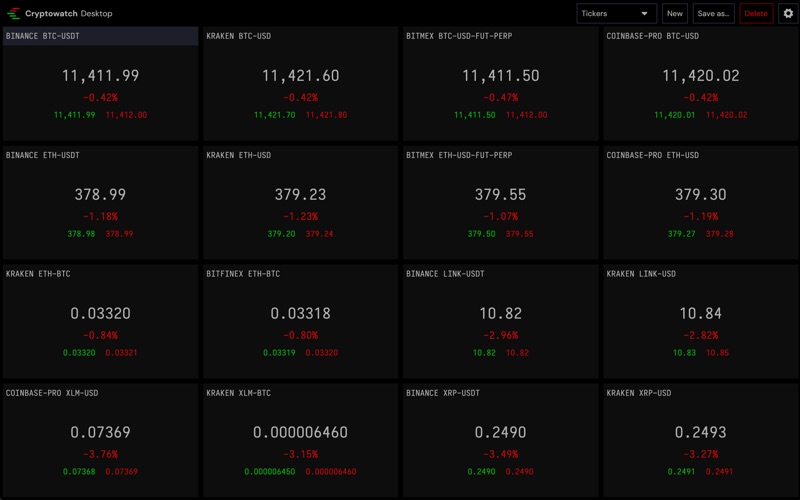Click the green 0.07368 bid on XLM-USD

pos(79,472)
